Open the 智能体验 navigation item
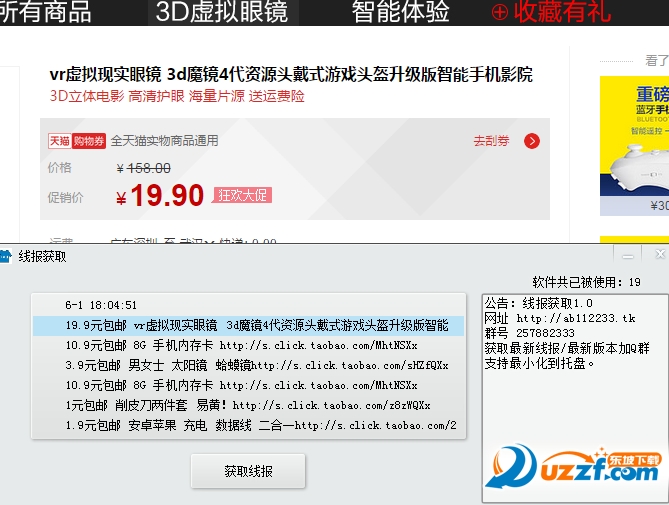Viewport: 669px width, 505px height. 401,12
